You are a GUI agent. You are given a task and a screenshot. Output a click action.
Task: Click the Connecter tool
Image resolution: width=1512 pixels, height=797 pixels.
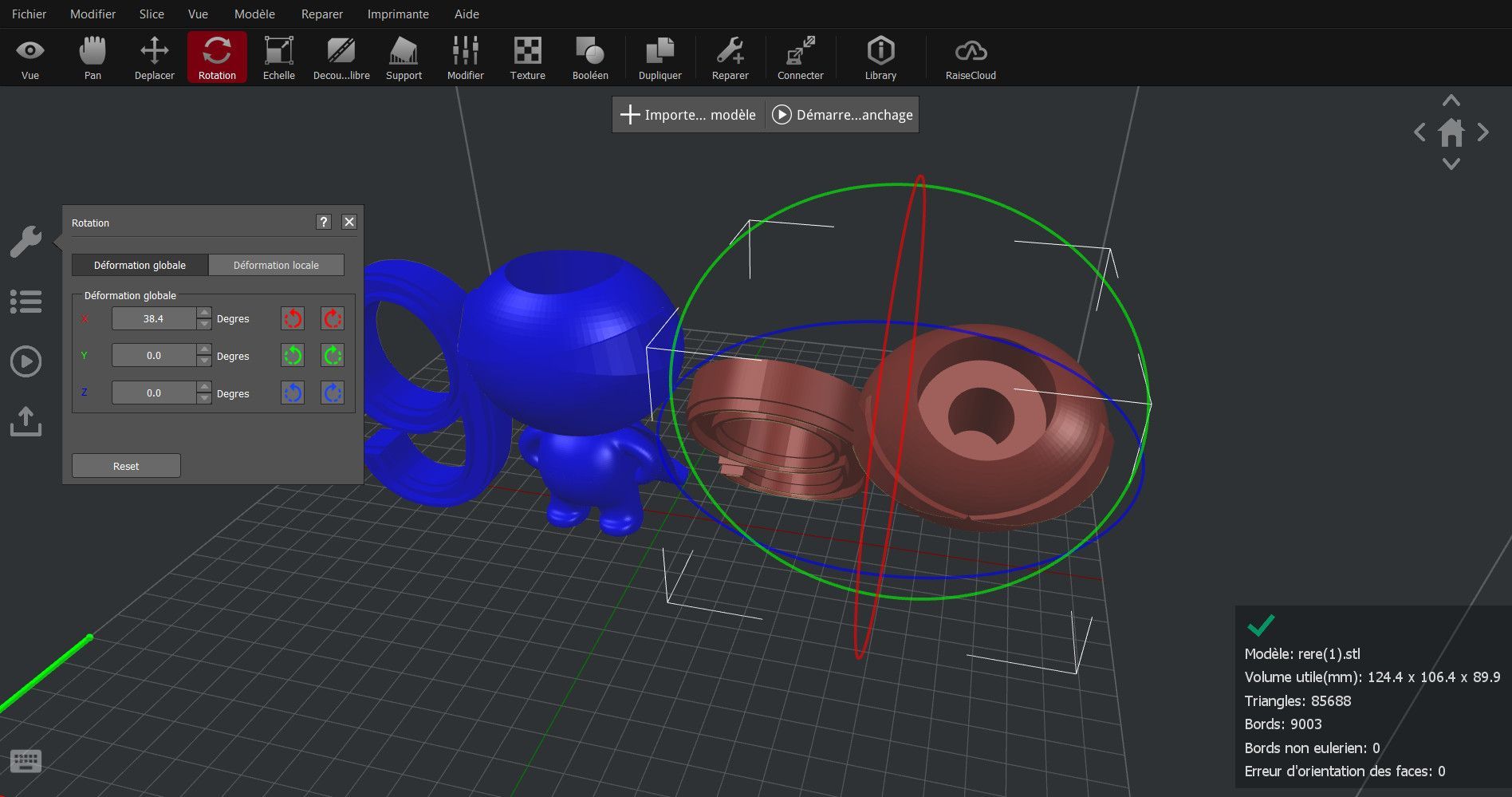pos(801,57)
